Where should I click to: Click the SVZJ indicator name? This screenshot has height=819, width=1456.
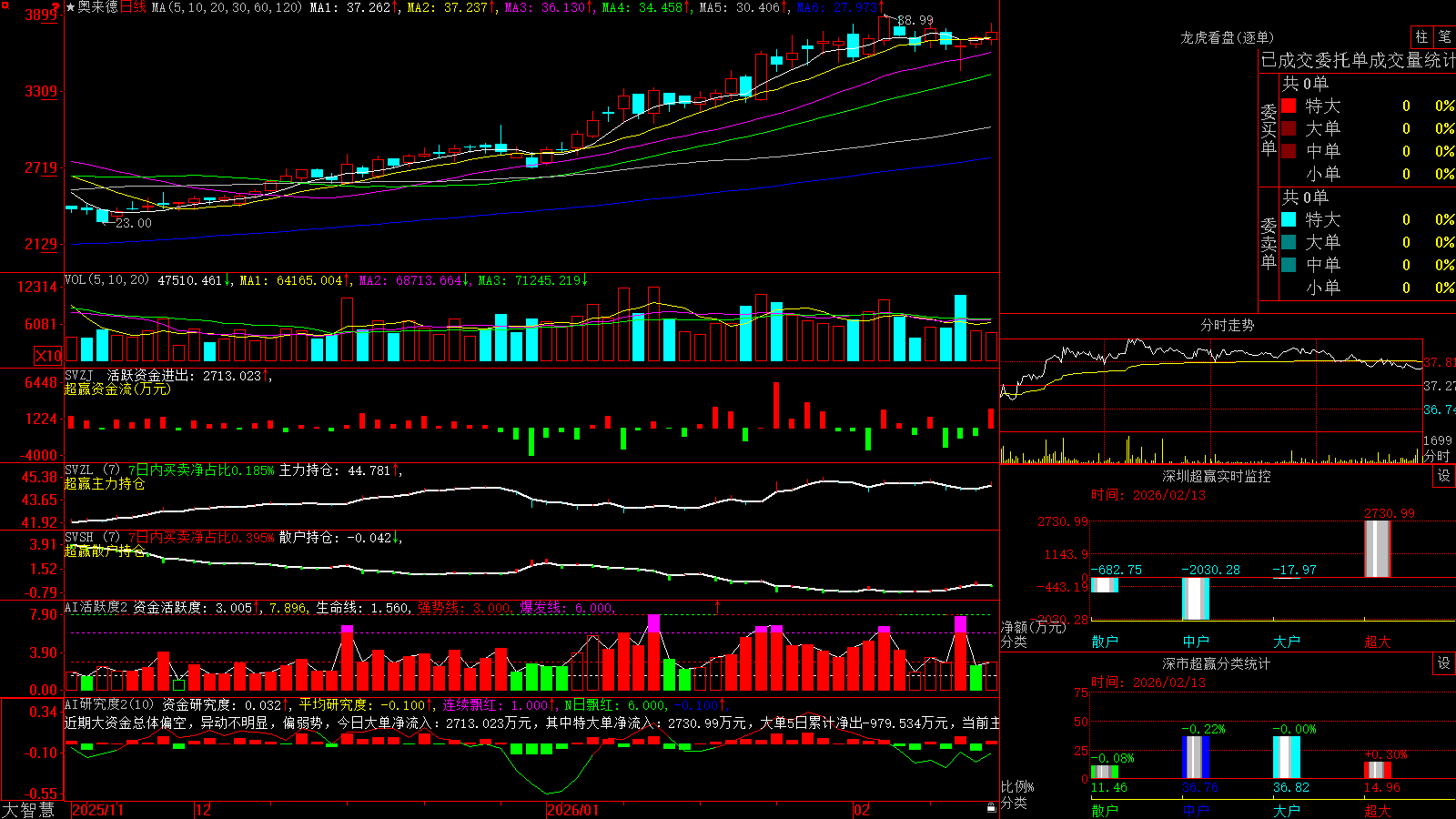79,375
